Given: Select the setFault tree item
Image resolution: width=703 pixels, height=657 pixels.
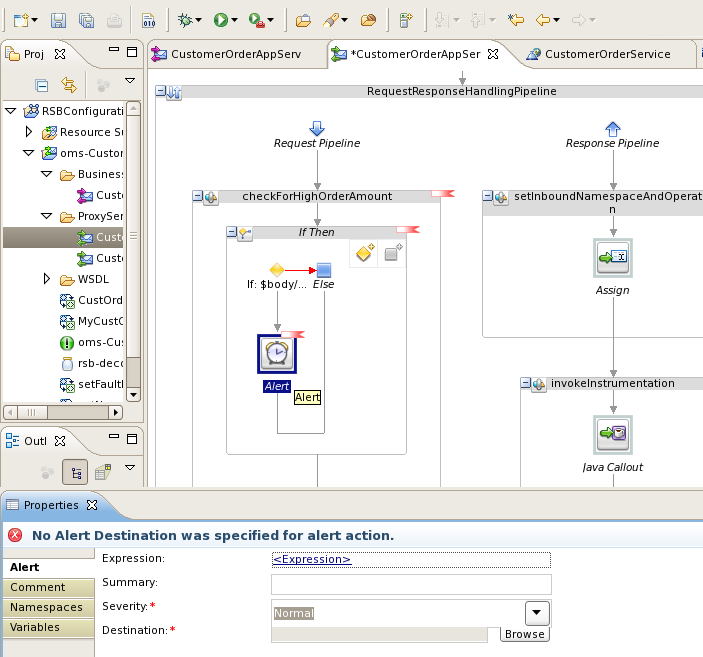Looking at the screenshot, I should [x=91, y=384].
